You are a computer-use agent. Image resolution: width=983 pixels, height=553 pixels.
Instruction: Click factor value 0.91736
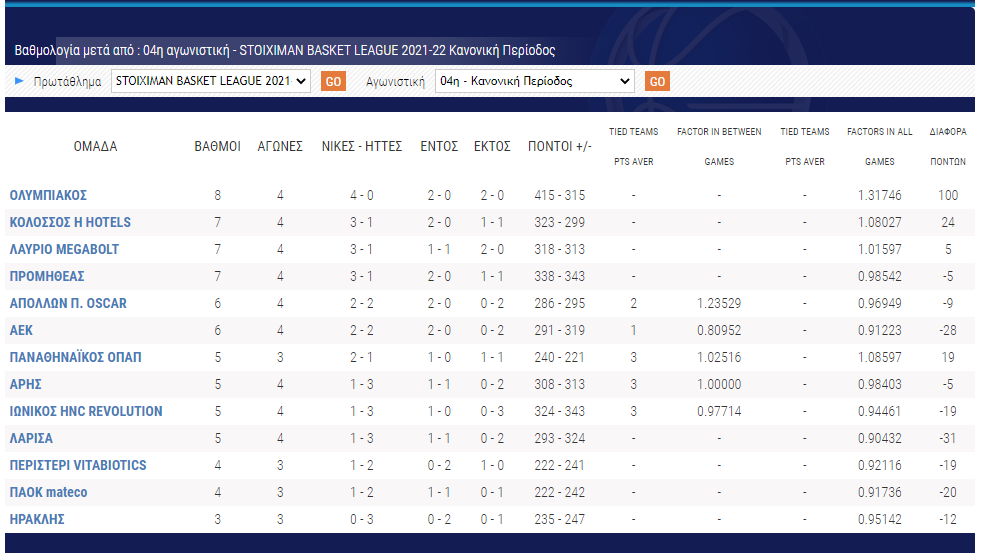tap(880, 492)
